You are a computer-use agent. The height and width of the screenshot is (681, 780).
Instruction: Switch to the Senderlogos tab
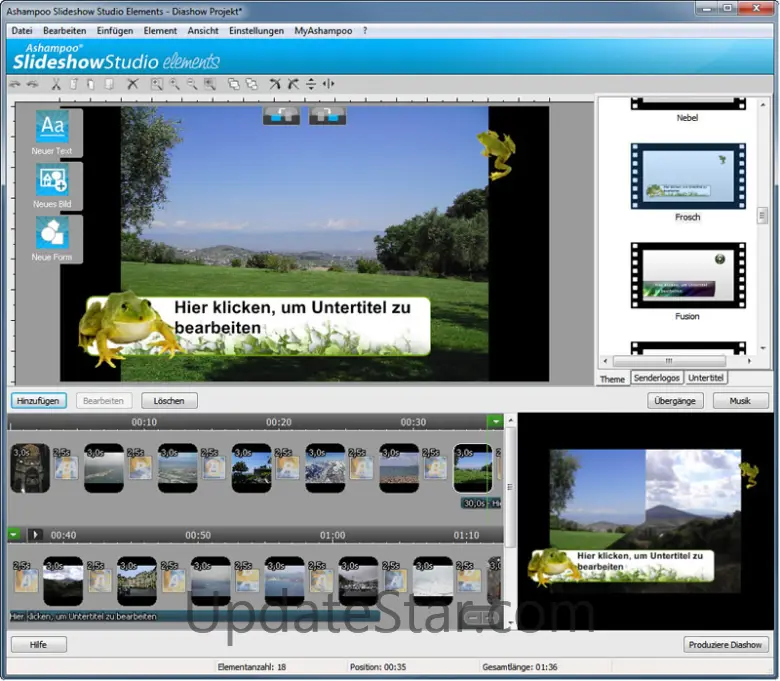[x=656, y=378]
